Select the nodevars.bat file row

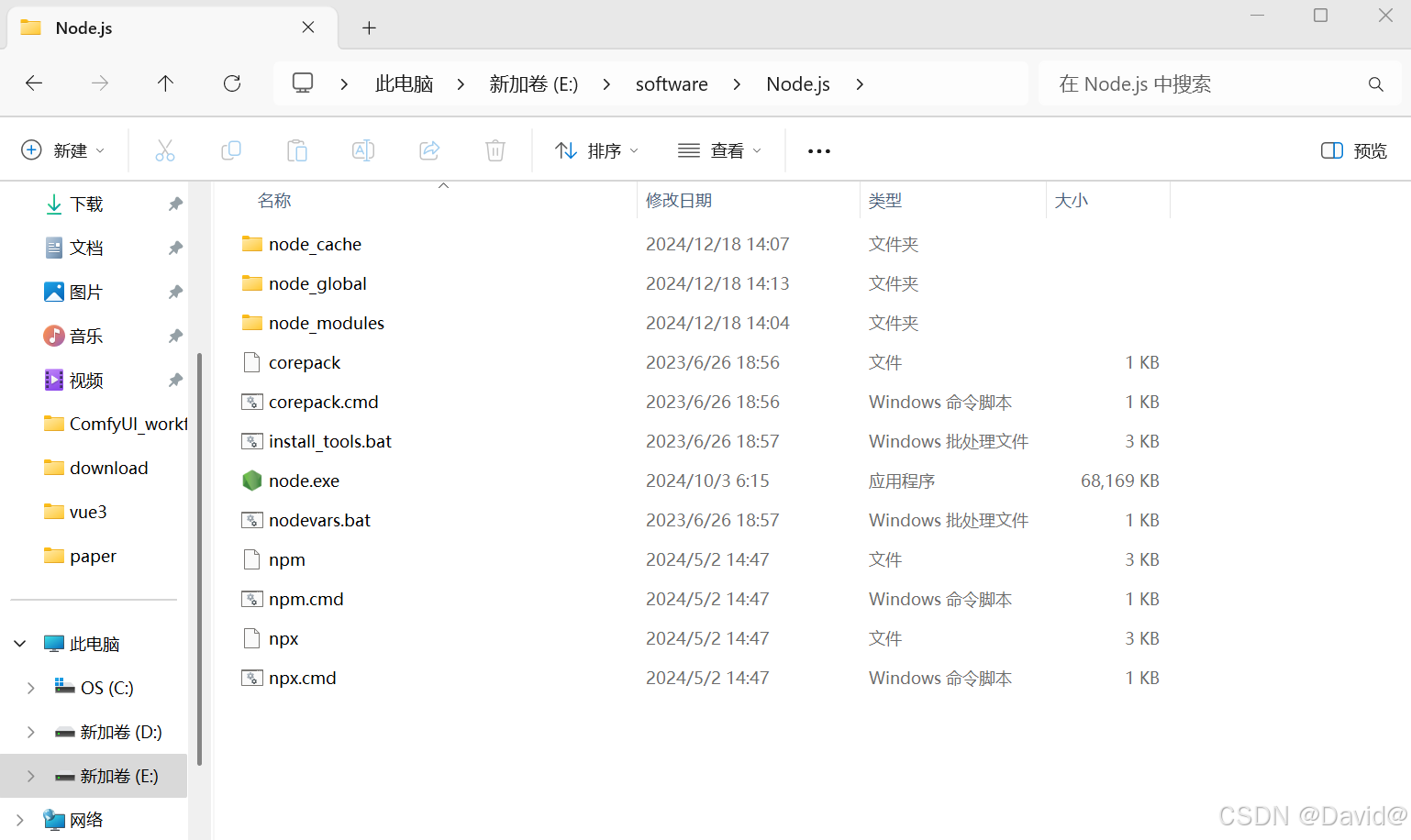(x=703, y=520)
